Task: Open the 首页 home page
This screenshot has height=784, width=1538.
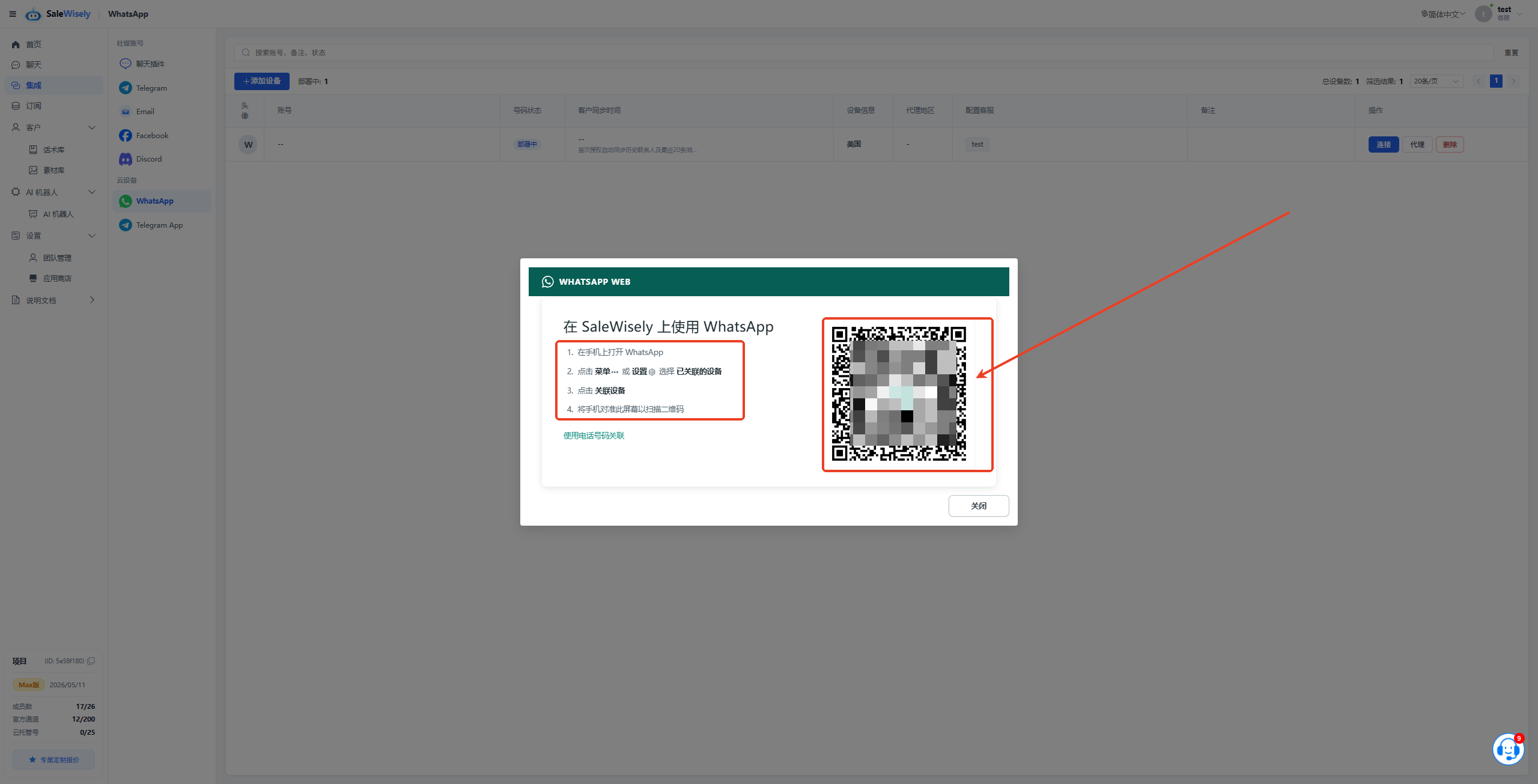Action: [34, 44]
